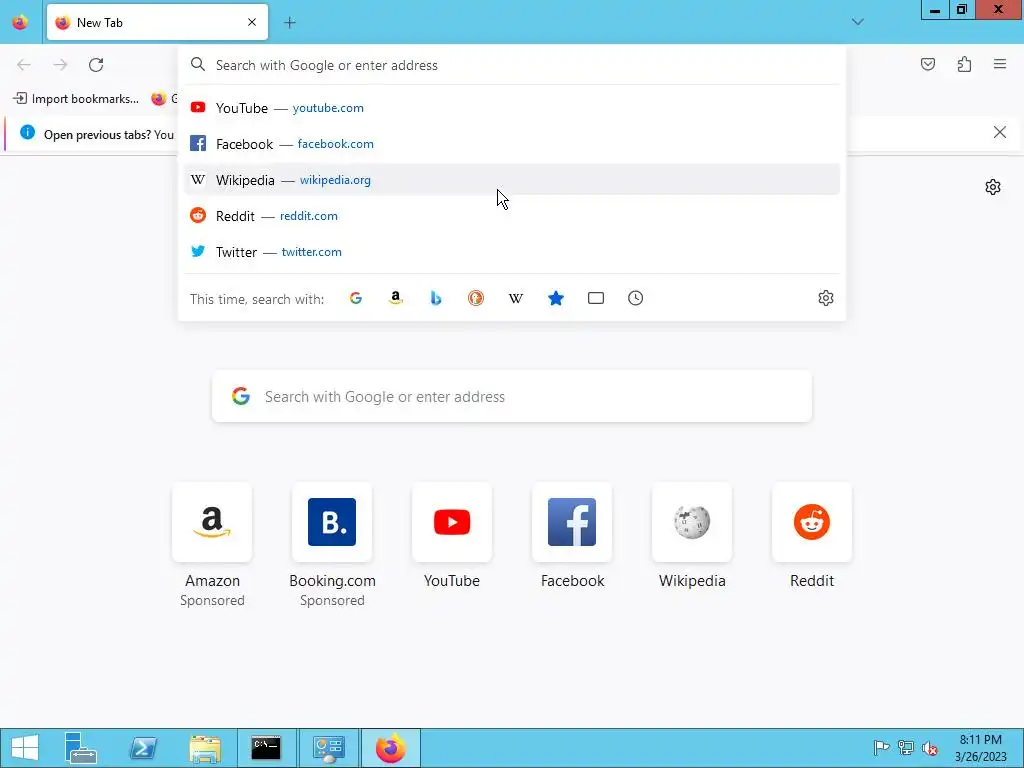The height and width of the screenshot is (768, 1024).
Task: Search open tabs using the tab icon
Action: coord(596,298)
